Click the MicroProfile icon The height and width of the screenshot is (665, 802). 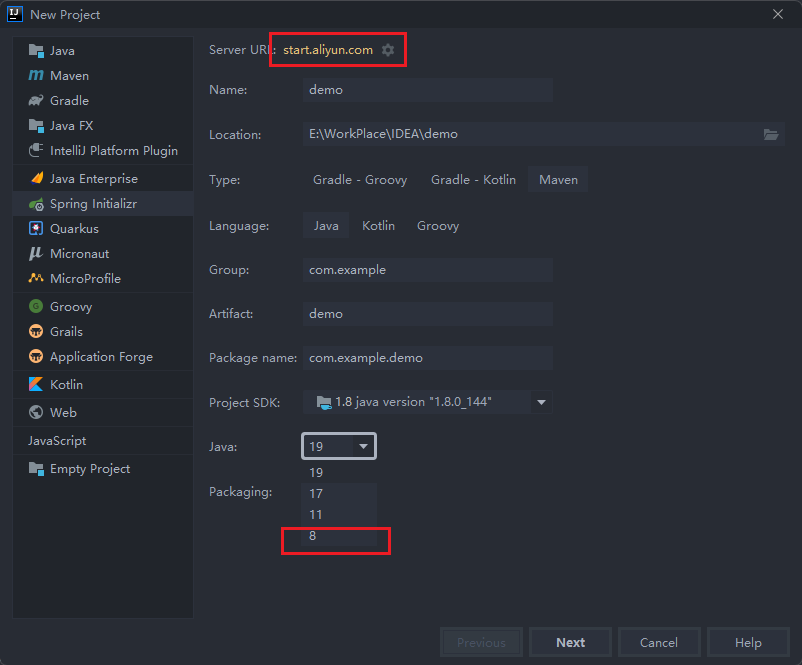(36, 278)
